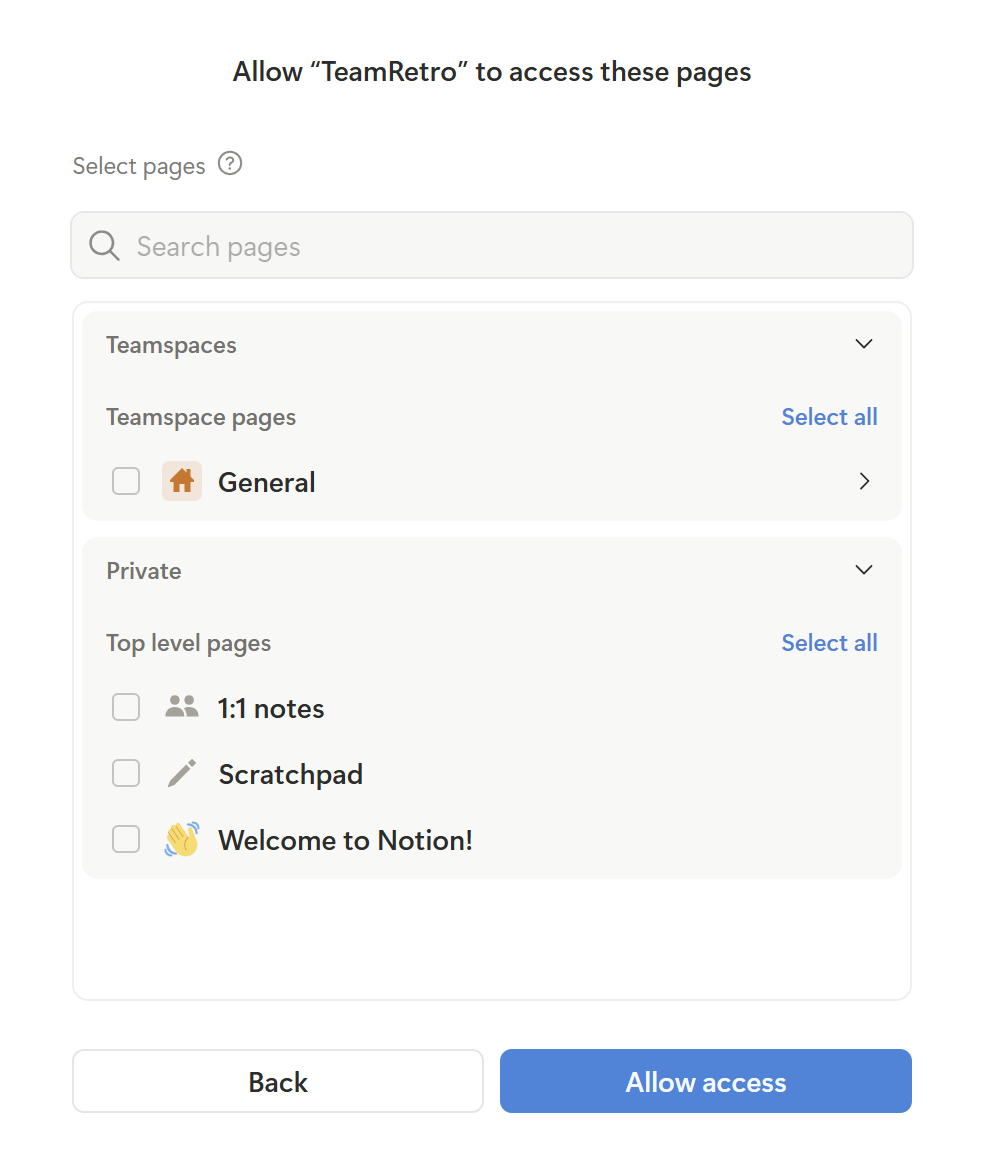Click the 1:1 notes people icon
This screenshot has width=990, height=1152.
pyautogui.click(x=182, y=707)
